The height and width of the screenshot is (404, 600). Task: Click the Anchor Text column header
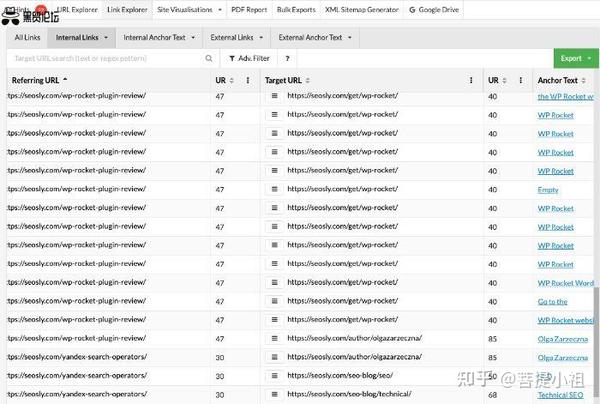pos(558,80)
